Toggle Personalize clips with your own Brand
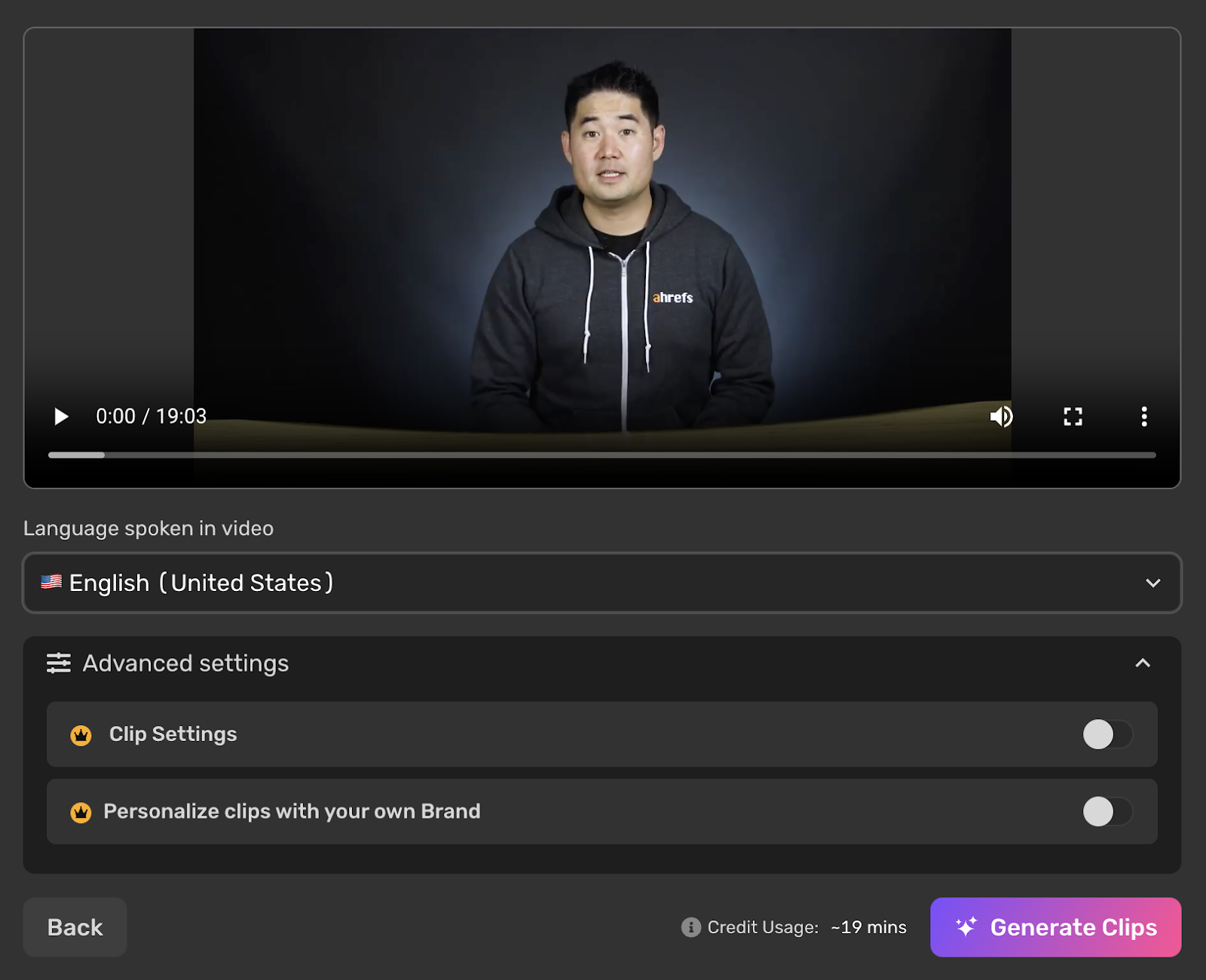Screen dimensions: 1206x980 pyautogui.click(x=1107, y=812)
